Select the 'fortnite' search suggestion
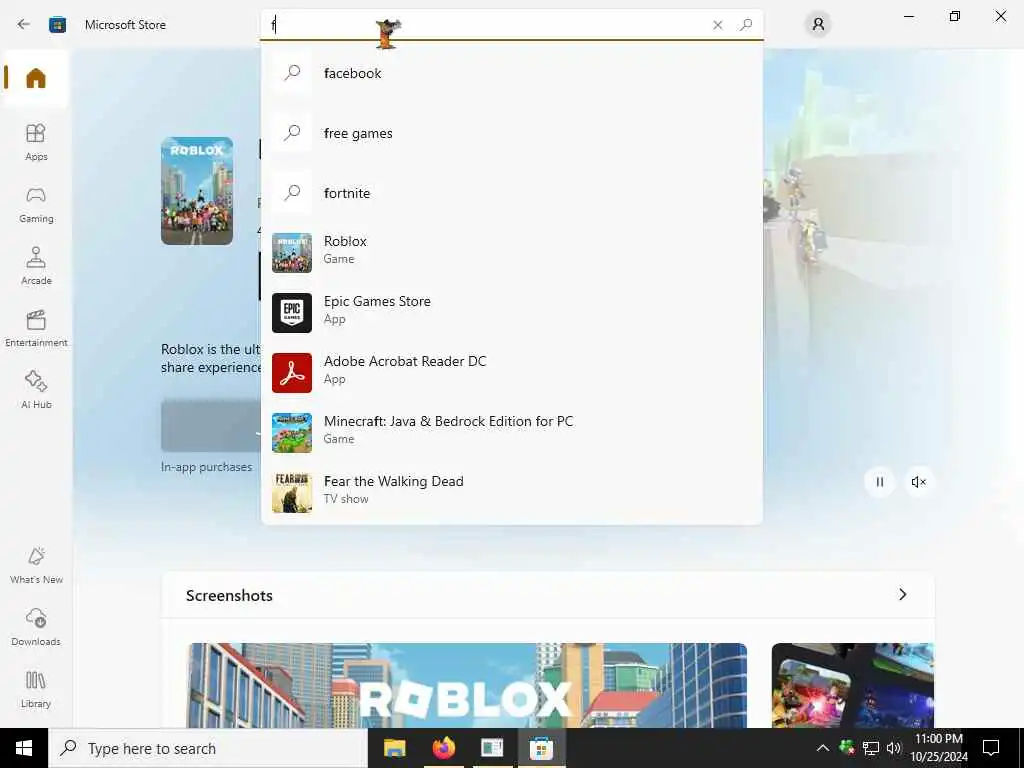 512,193
